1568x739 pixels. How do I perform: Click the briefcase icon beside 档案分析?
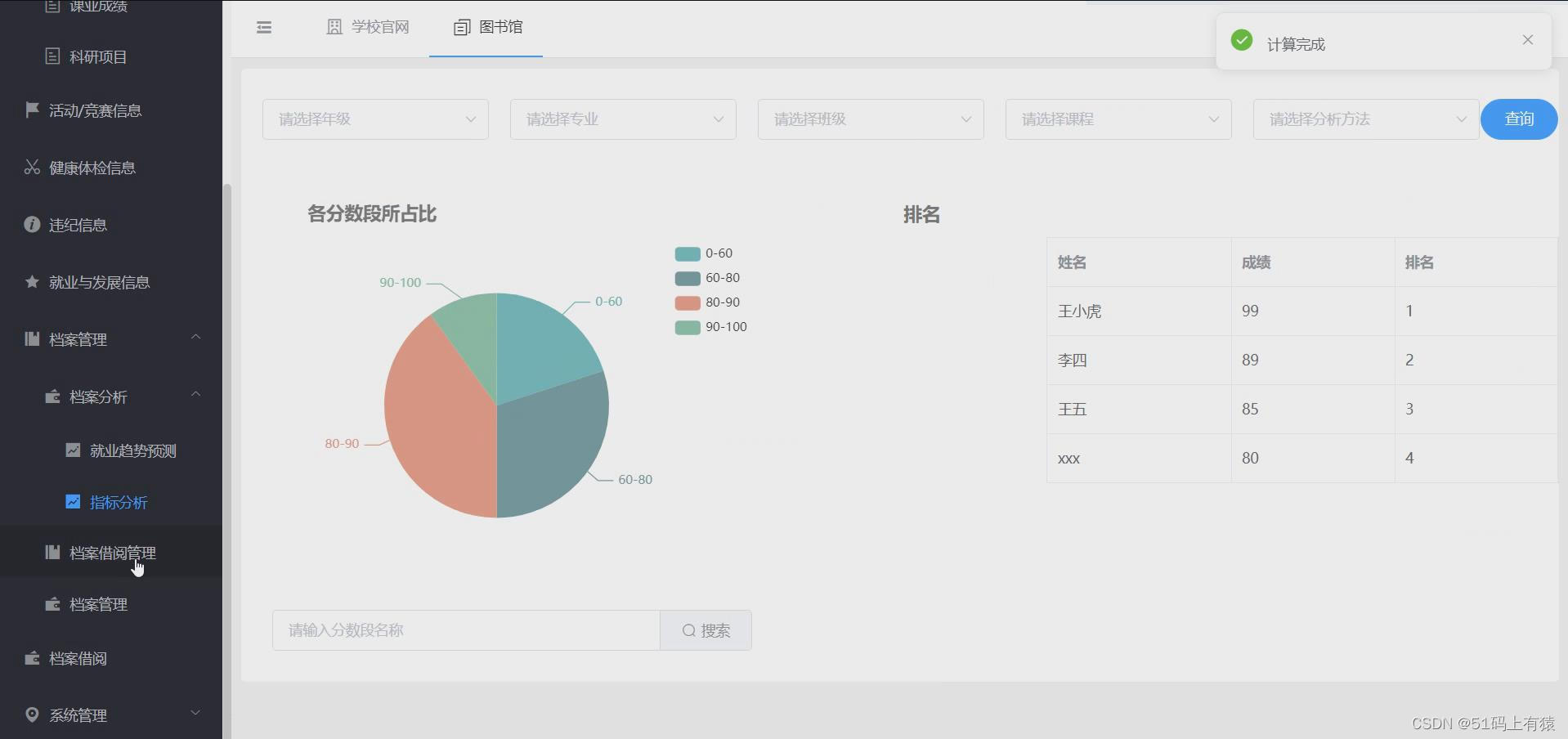(x=52, y=396)
